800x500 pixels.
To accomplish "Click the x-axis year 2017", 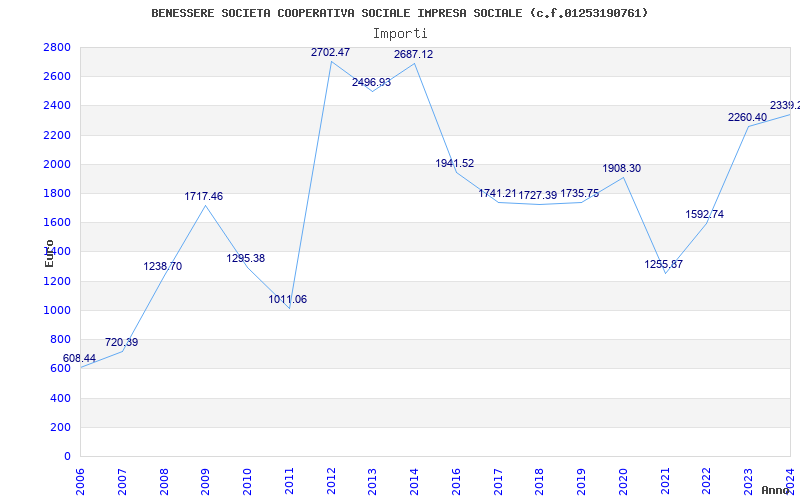I will click(x=498, y=481).
